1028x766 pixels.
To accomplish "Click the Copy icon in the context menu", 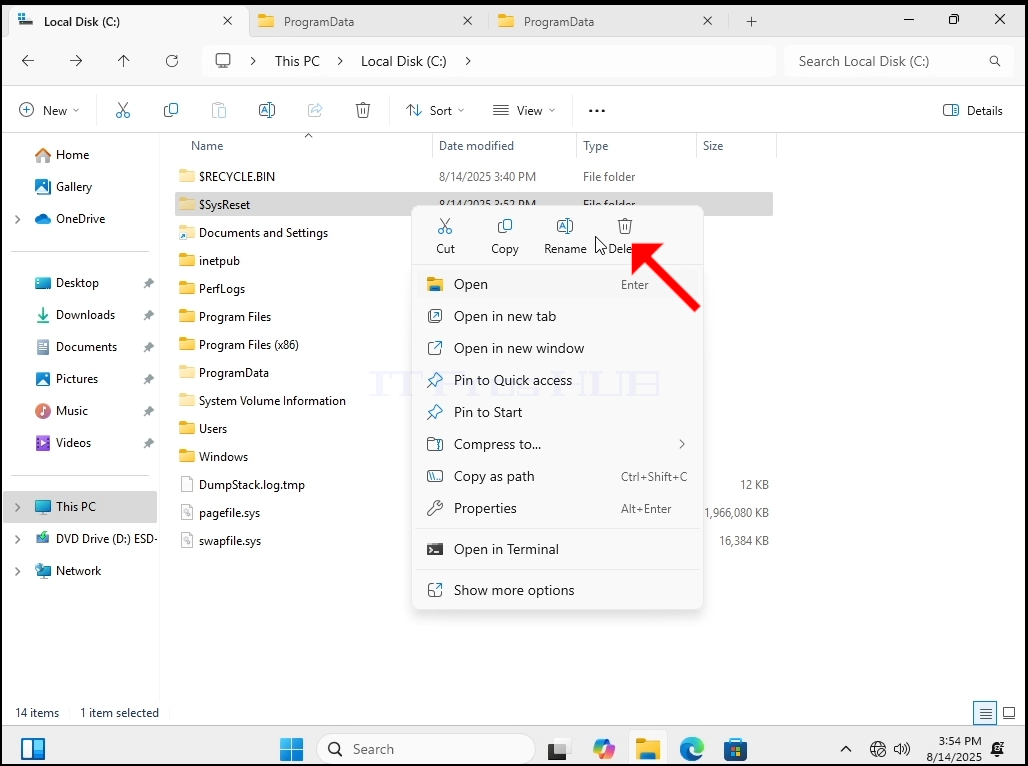I will pyautogui.click(x=505, y=227).
